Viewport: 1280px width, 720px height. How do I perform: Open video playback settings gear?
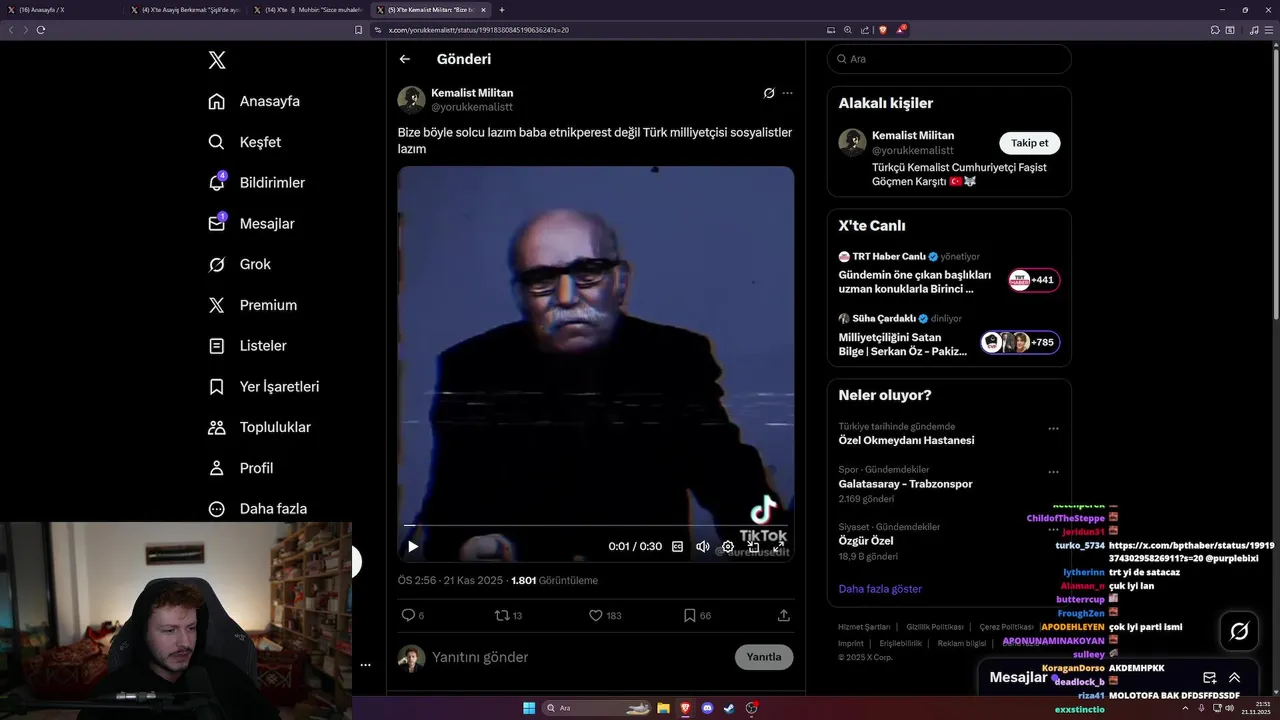728,546
